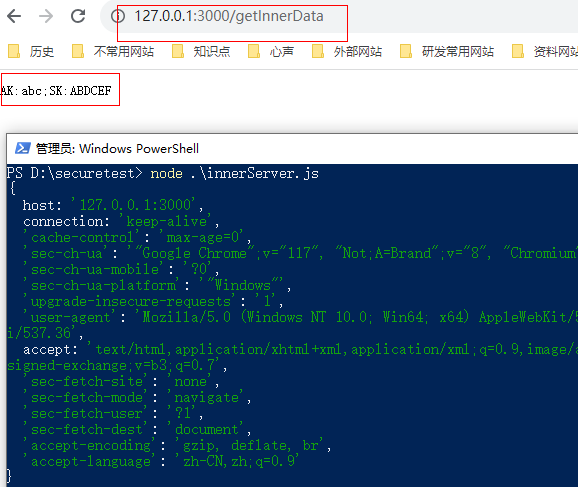
Task: Open the 资料网站 bookmark folder
Action: [545, 51]
